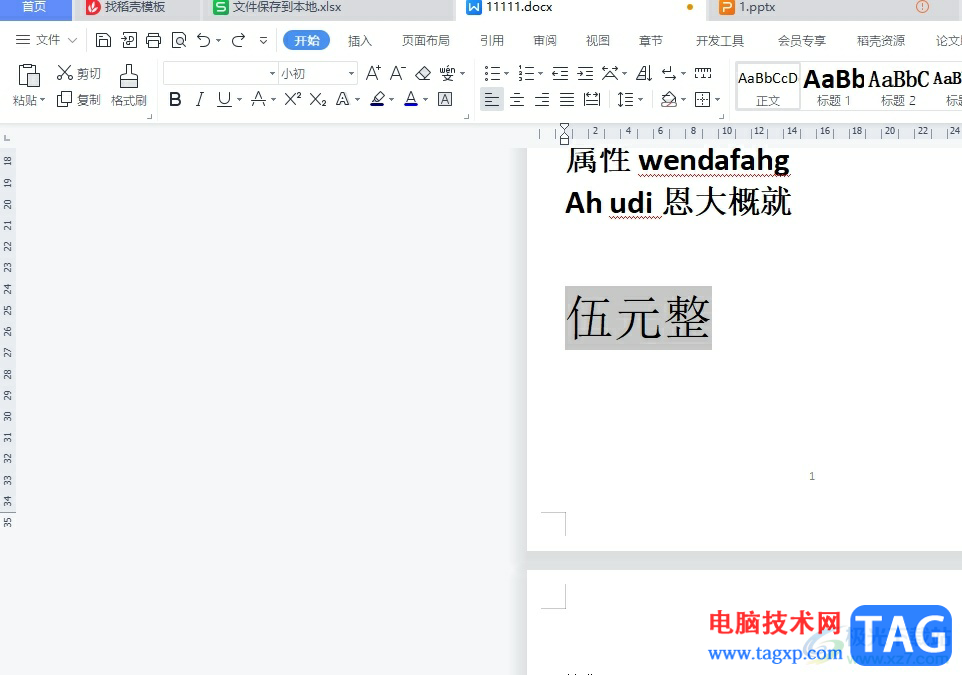Click the Redo arrow icon
962x675 pixels.
point(238,40)
